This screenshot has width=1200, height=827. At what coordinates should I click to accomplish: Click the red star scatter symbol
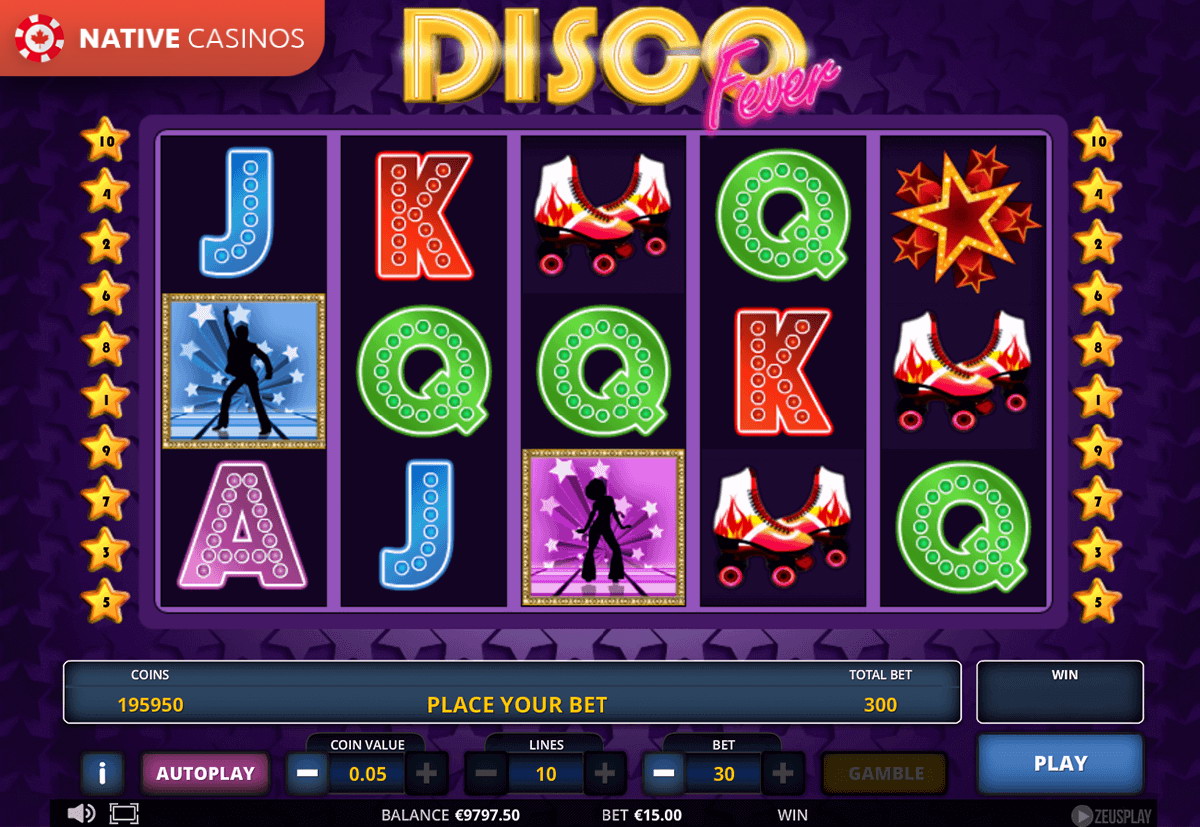click(964, 213)
